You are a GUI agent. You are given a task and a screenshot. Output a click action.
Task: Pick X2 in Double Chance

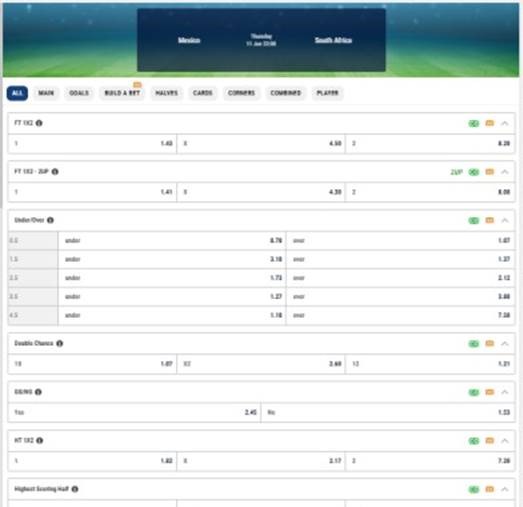tap(261, 364)
